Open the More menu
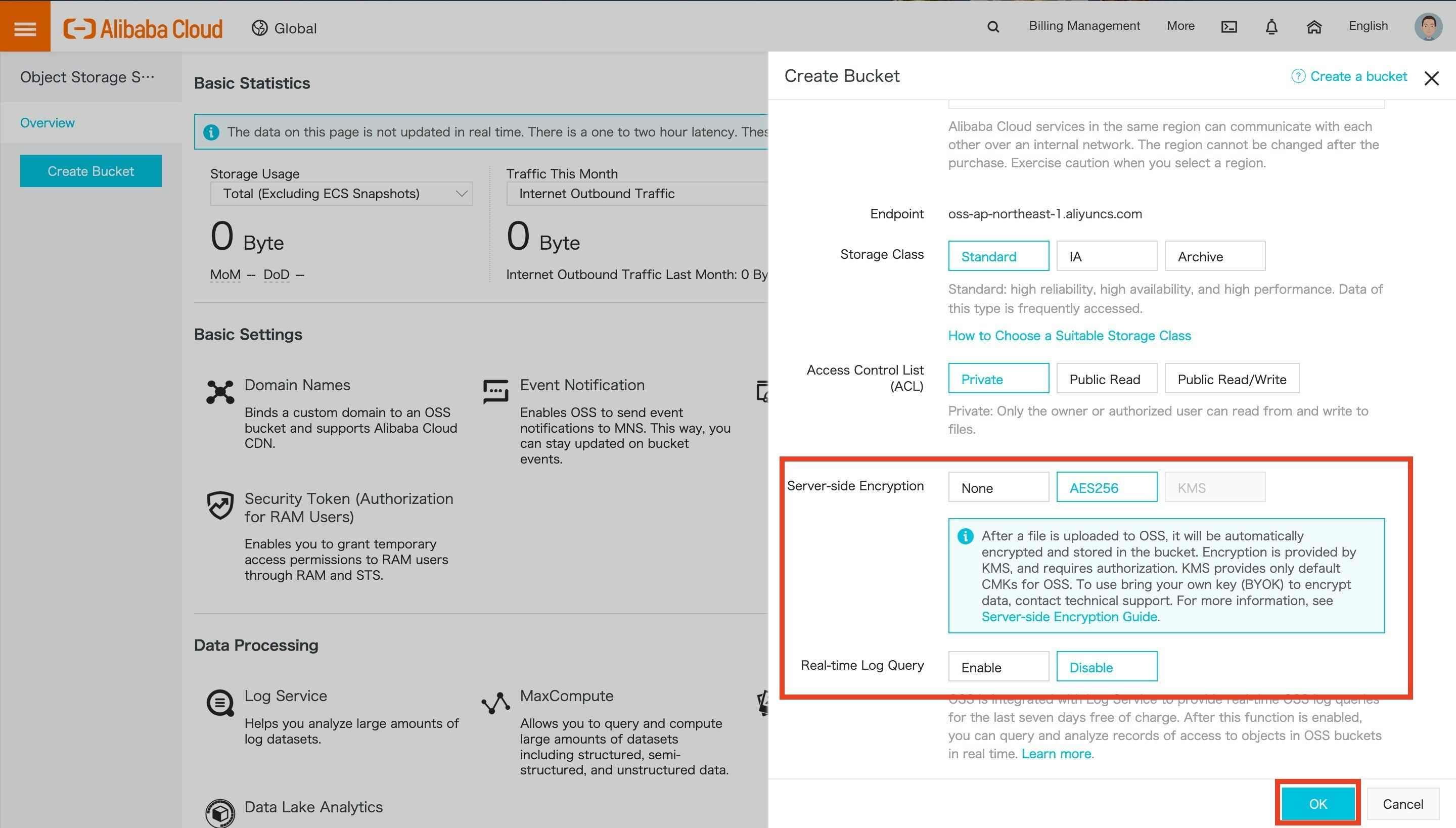Image resolution: width=1456 pixels, height=828 pixels. 1180,26
